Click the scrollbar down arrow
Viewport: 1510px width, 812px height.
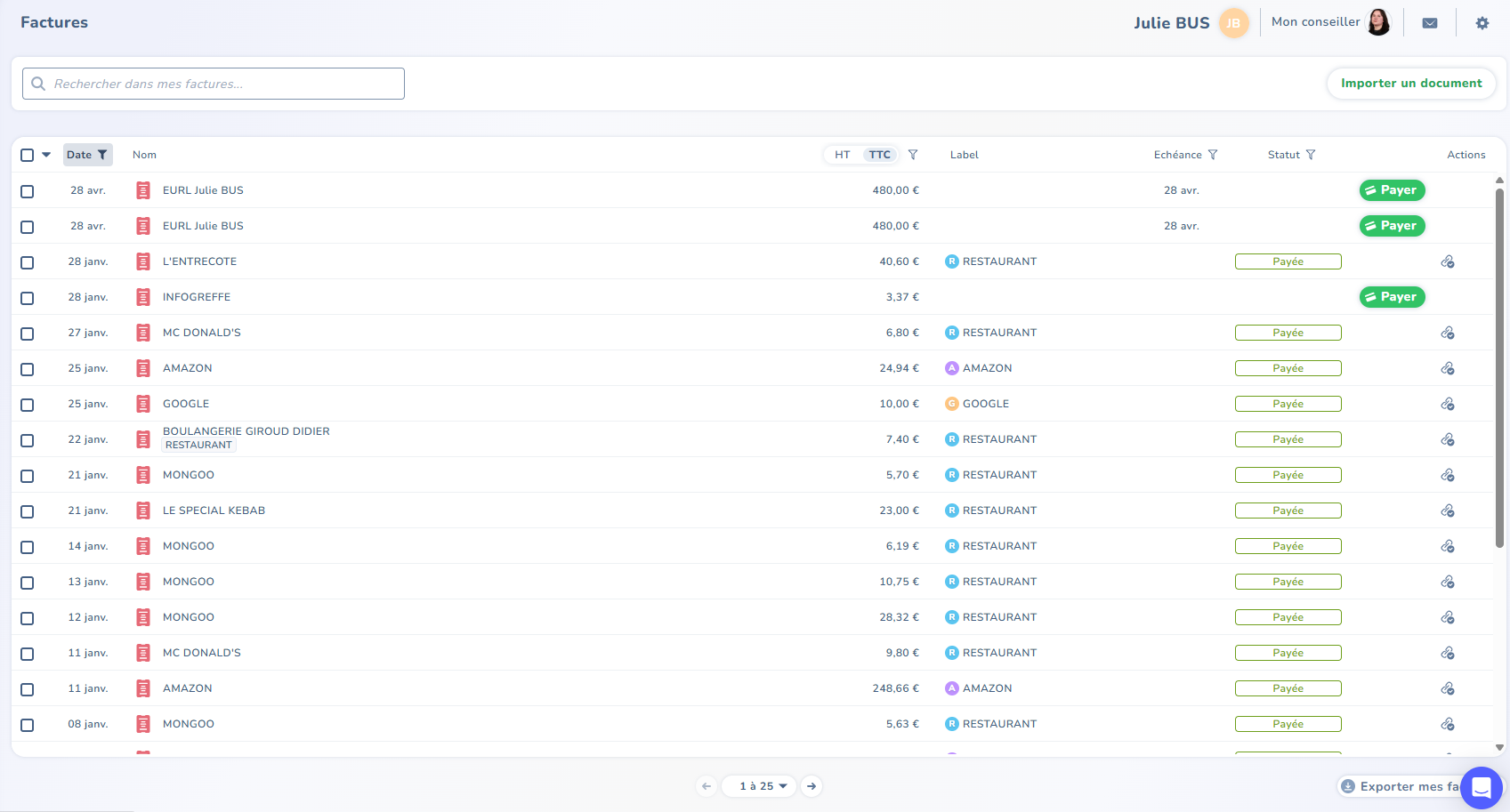(x=1499, y=748)
